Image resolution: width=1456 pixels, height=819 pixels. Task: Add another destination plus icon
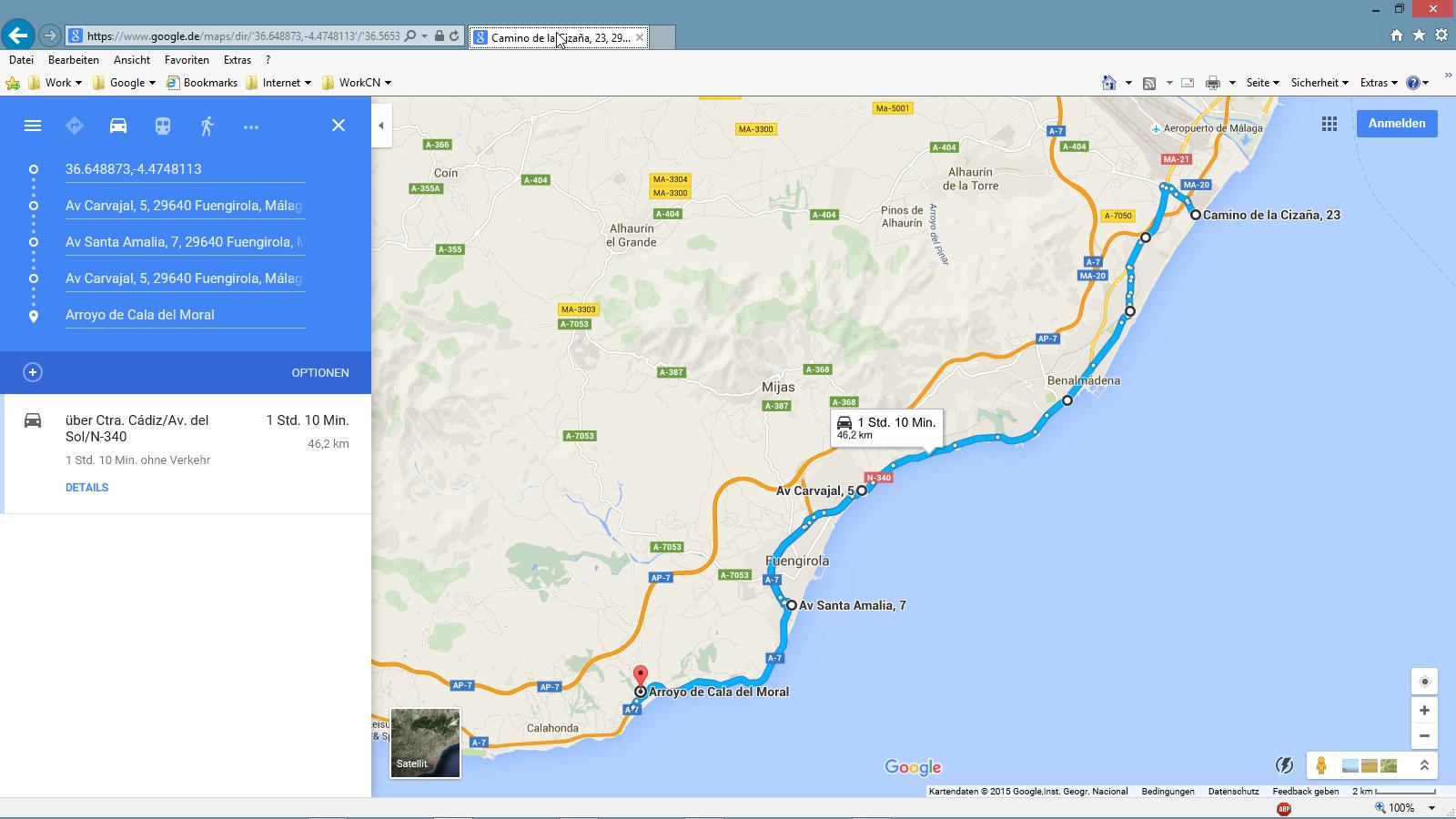pyautogui.click(x=33, y=372)
